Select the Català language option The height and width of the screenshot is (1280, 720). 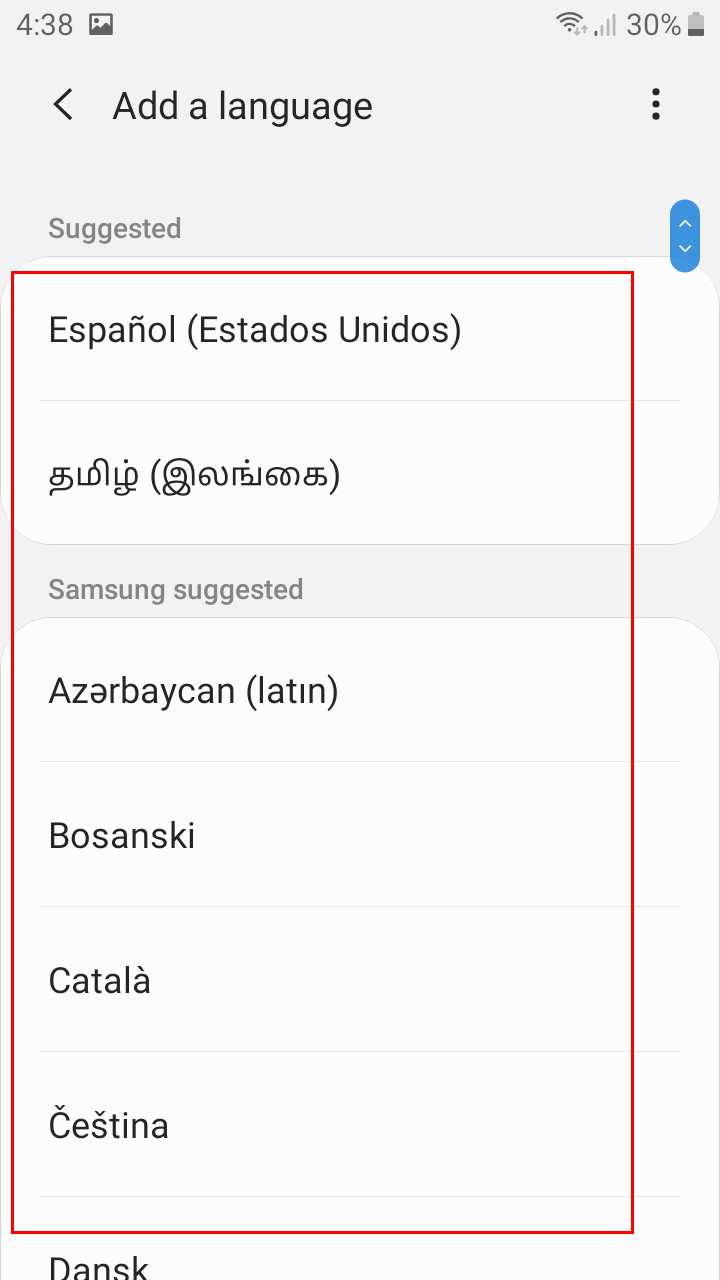tap(99, 980)
